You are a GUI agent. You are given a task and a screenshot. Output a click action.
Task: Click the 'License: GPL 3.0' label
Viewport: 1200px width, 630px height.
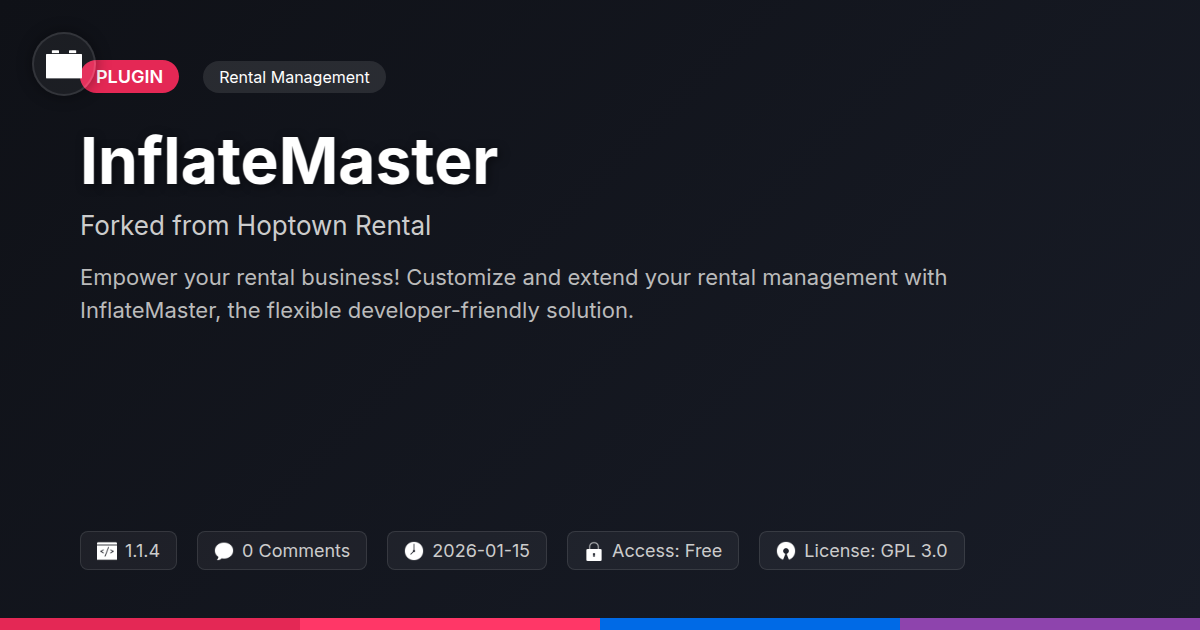pos(876,551)
